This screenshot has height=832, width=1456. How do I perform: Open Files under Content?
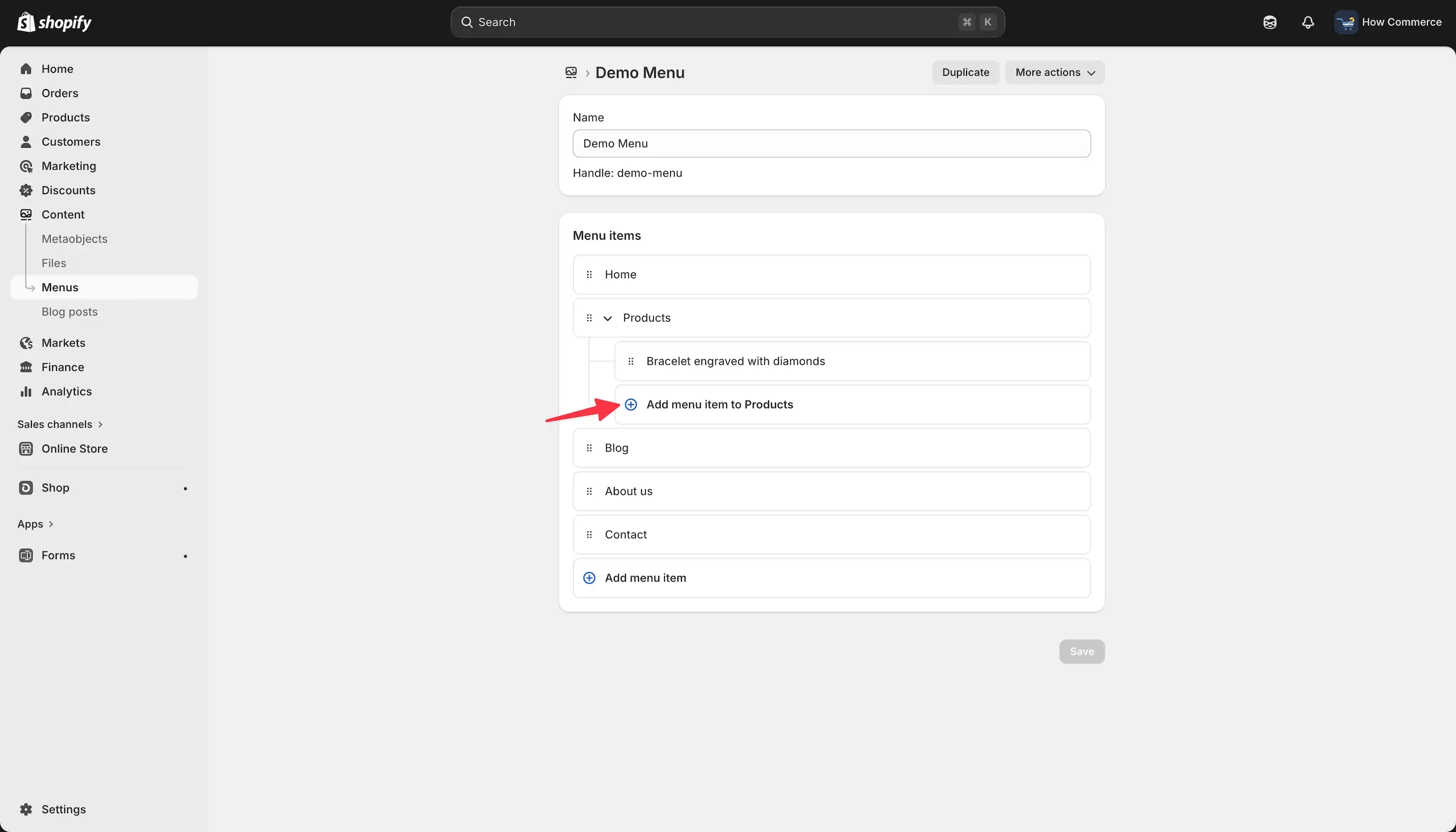pos(54,263)
